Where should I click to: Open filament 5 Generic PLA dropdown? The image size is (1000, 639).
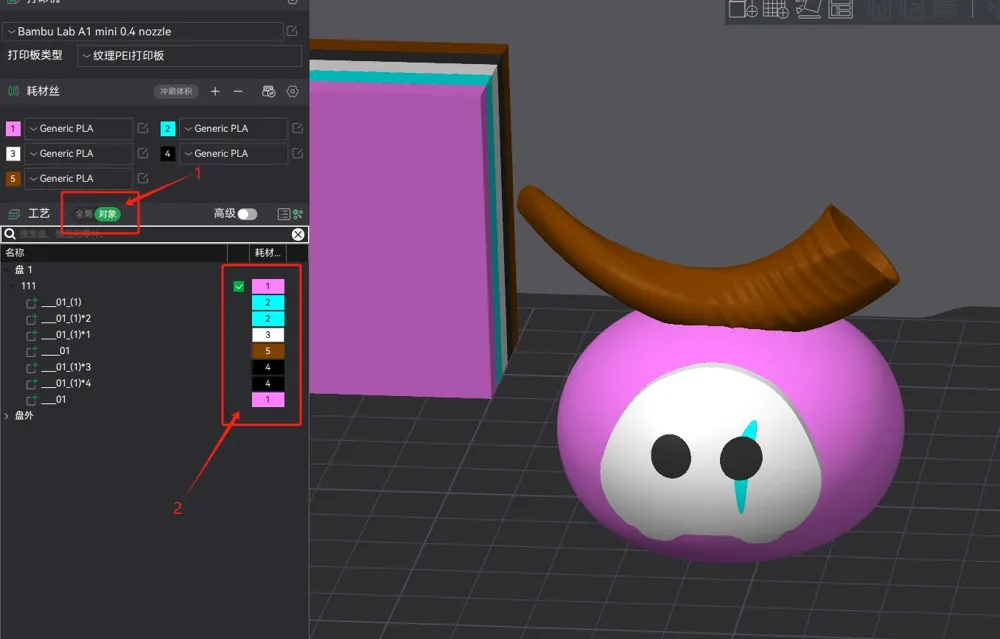pos(78,178)
